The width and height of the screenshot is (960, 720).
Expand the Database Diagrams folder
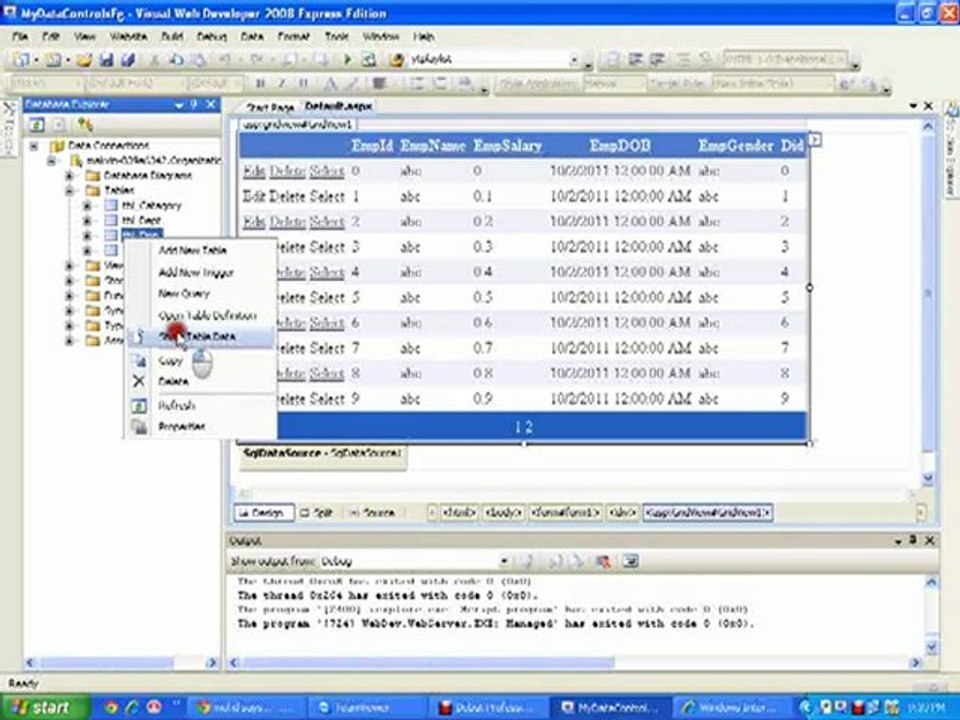click(x=69, y=176)
